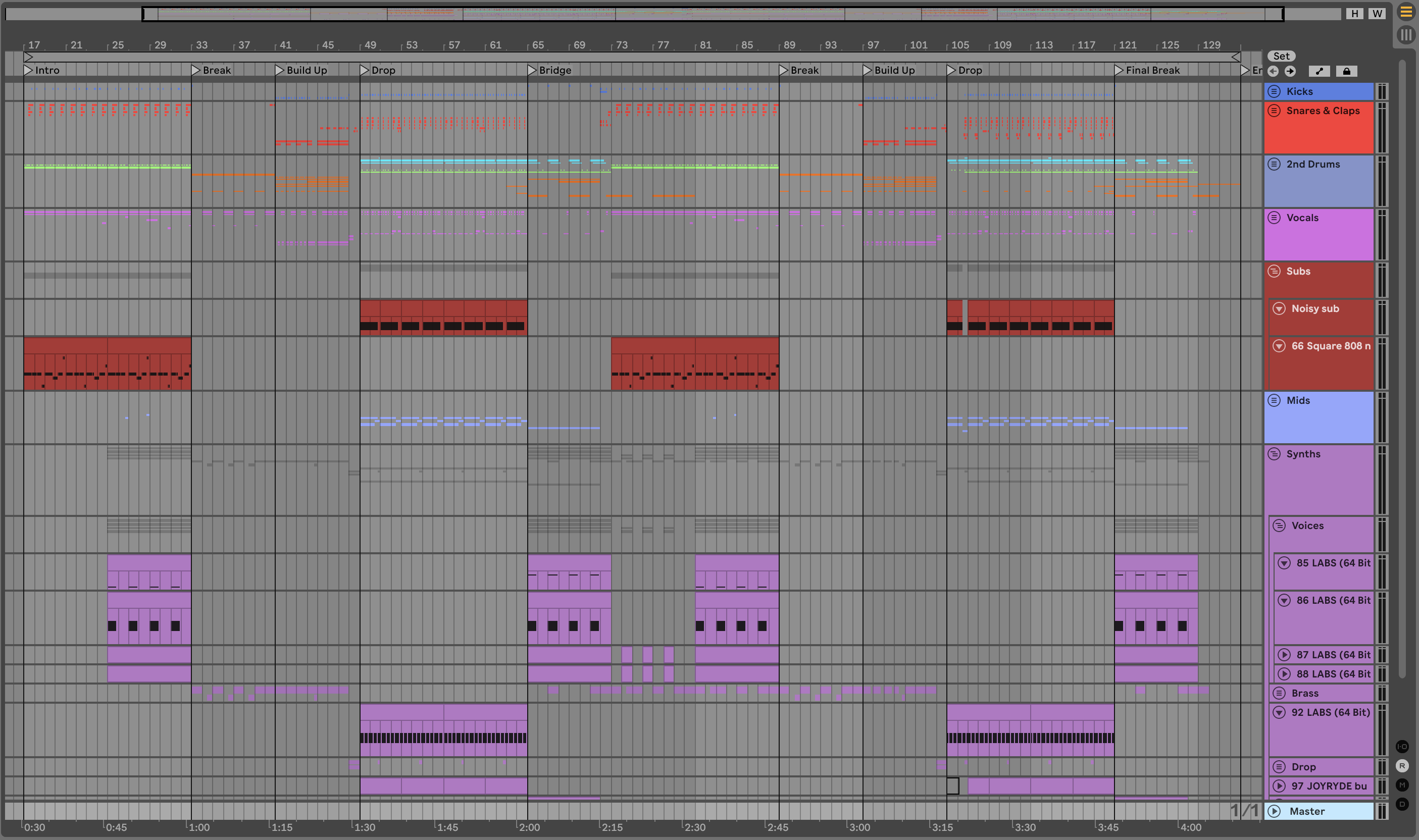
Task: Click the Bridge locator marker
Action: (x=532, y=70)
